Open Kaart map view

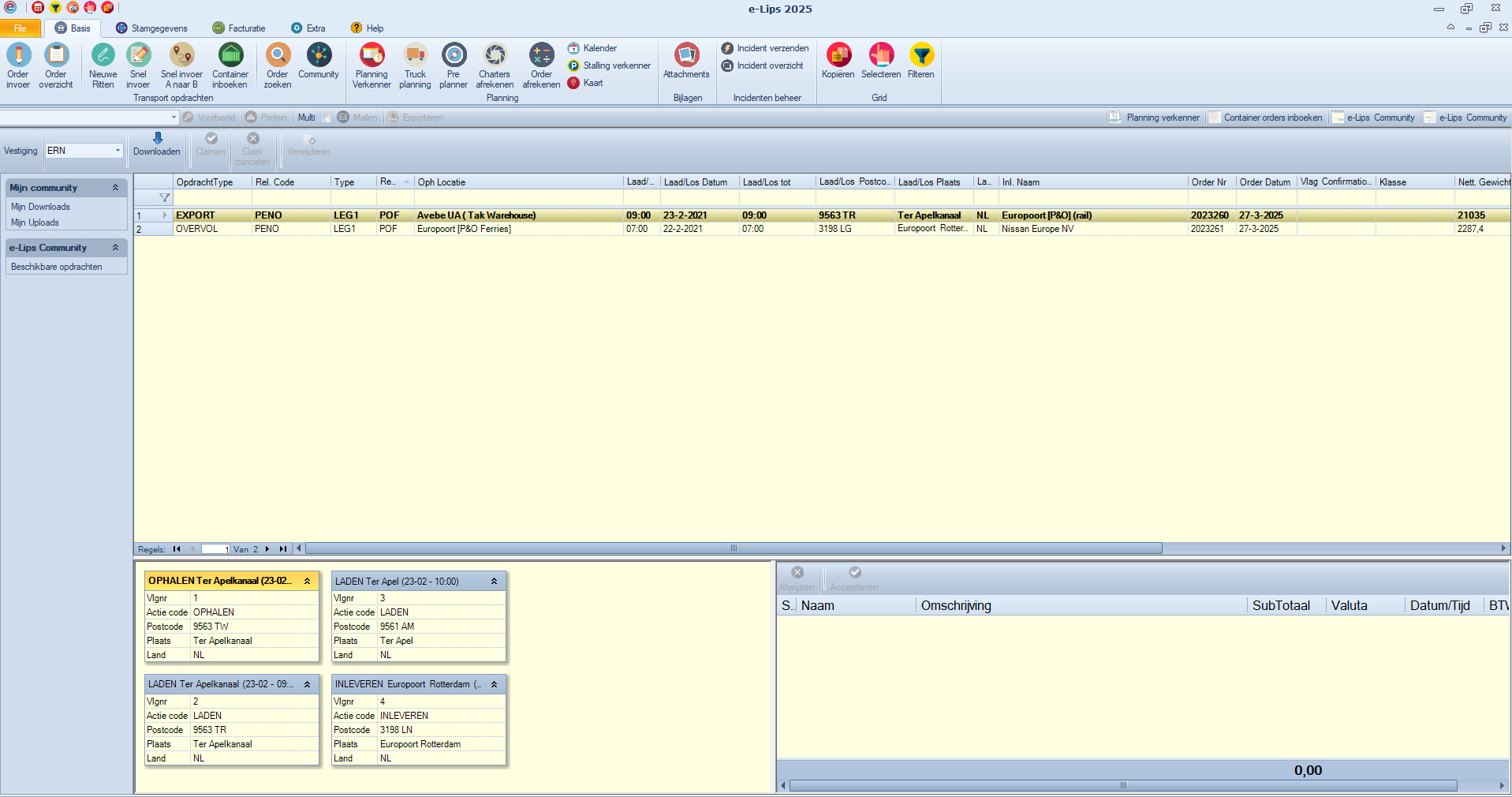(585, 83)
